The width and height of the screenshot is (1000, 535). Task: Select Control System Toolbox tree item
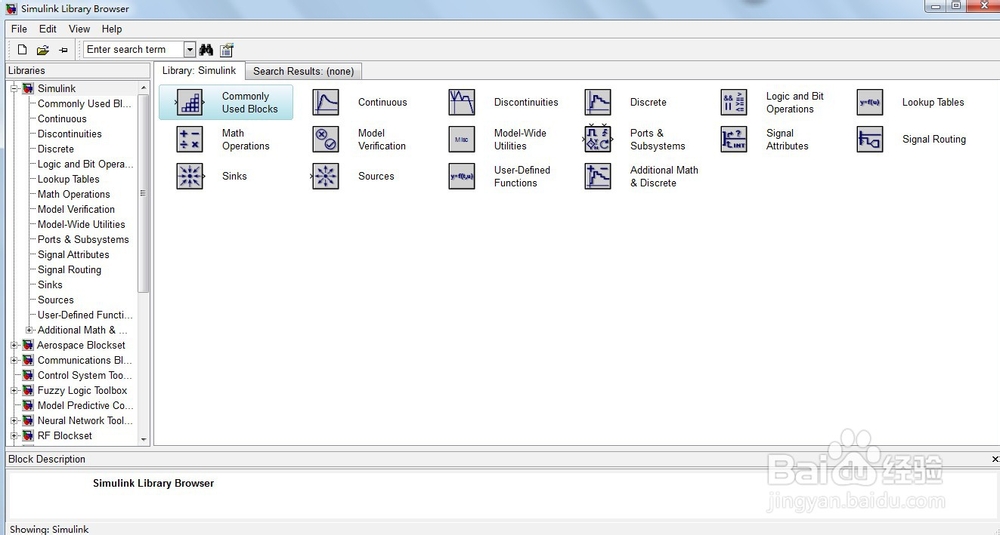tap(84, 375)
